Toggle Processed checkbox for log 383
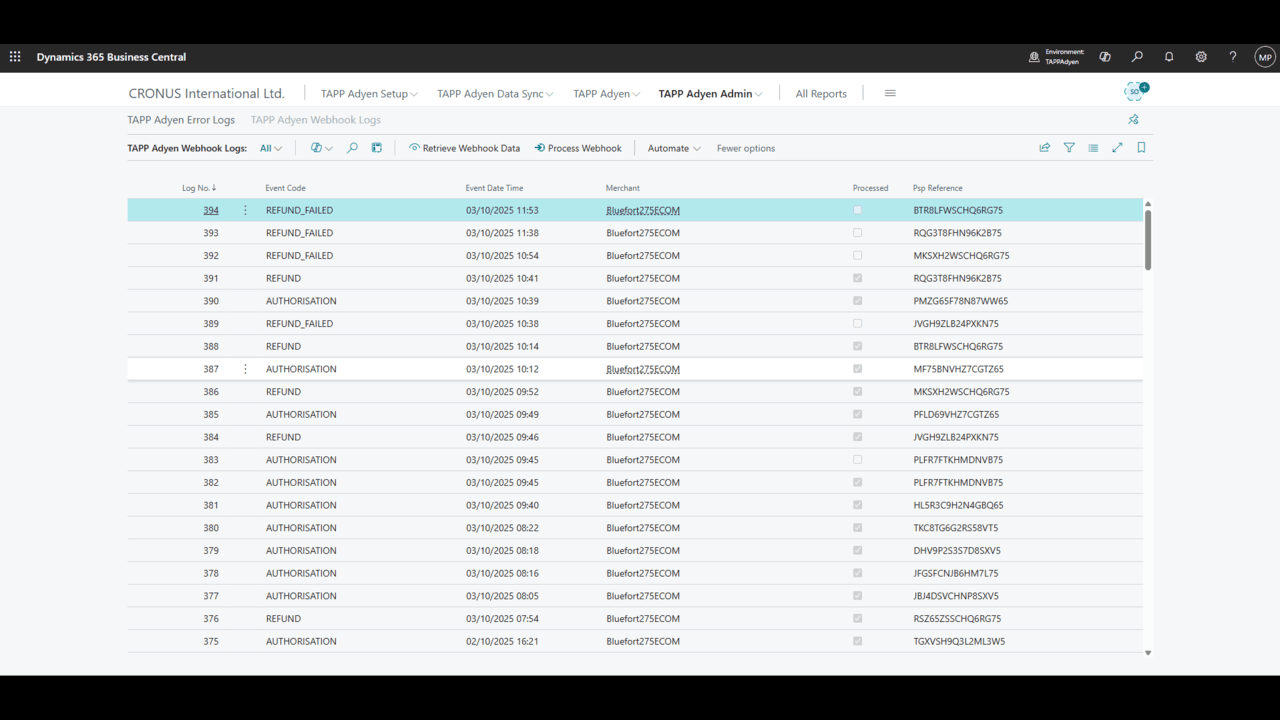1280x720 pixels. (857, 460)
